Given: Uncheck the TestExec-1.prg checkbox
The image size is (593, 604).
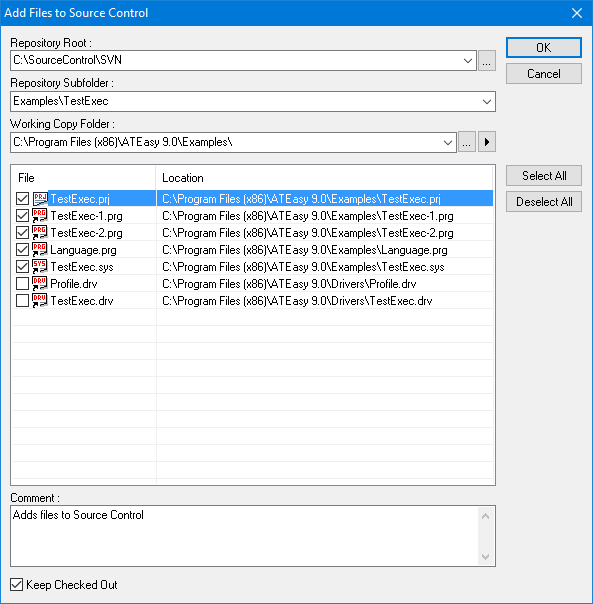Looking at the screenshot, I should (22, 216).
